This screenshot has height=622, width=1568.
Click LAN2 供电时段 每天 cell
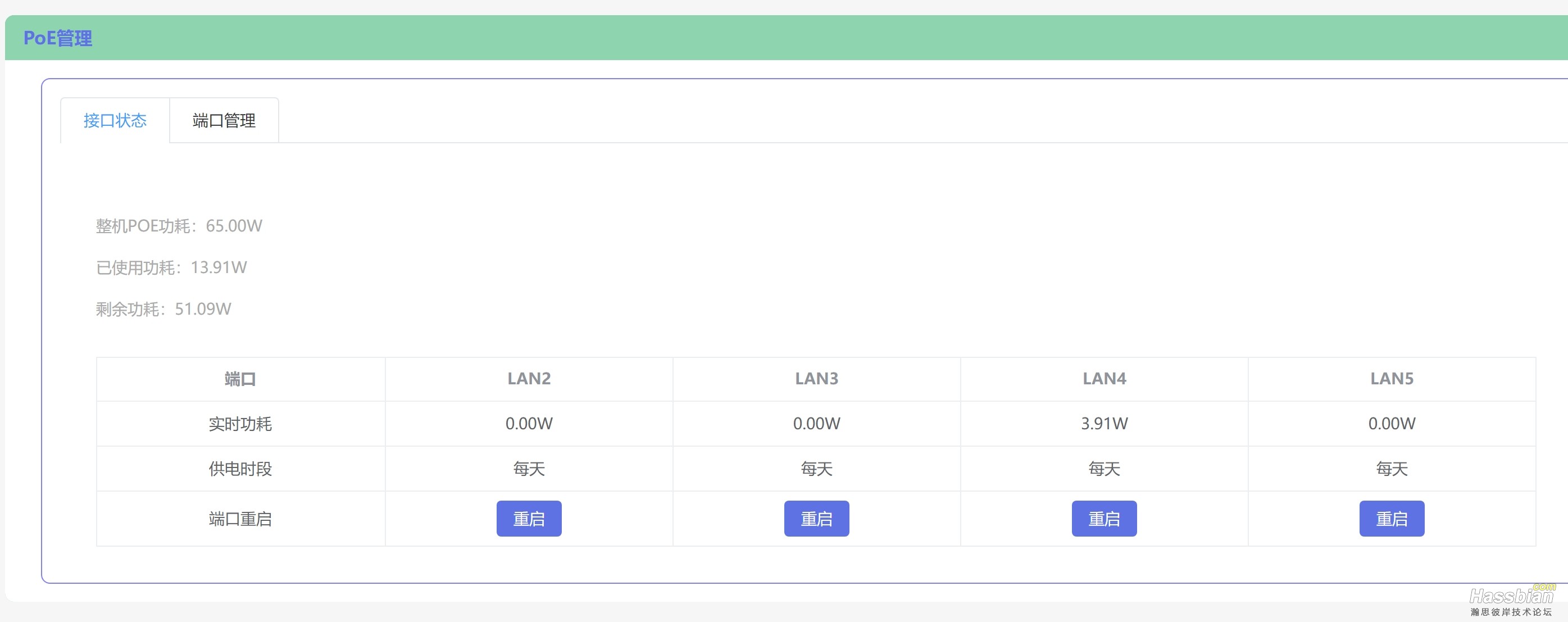click(528, 469)
